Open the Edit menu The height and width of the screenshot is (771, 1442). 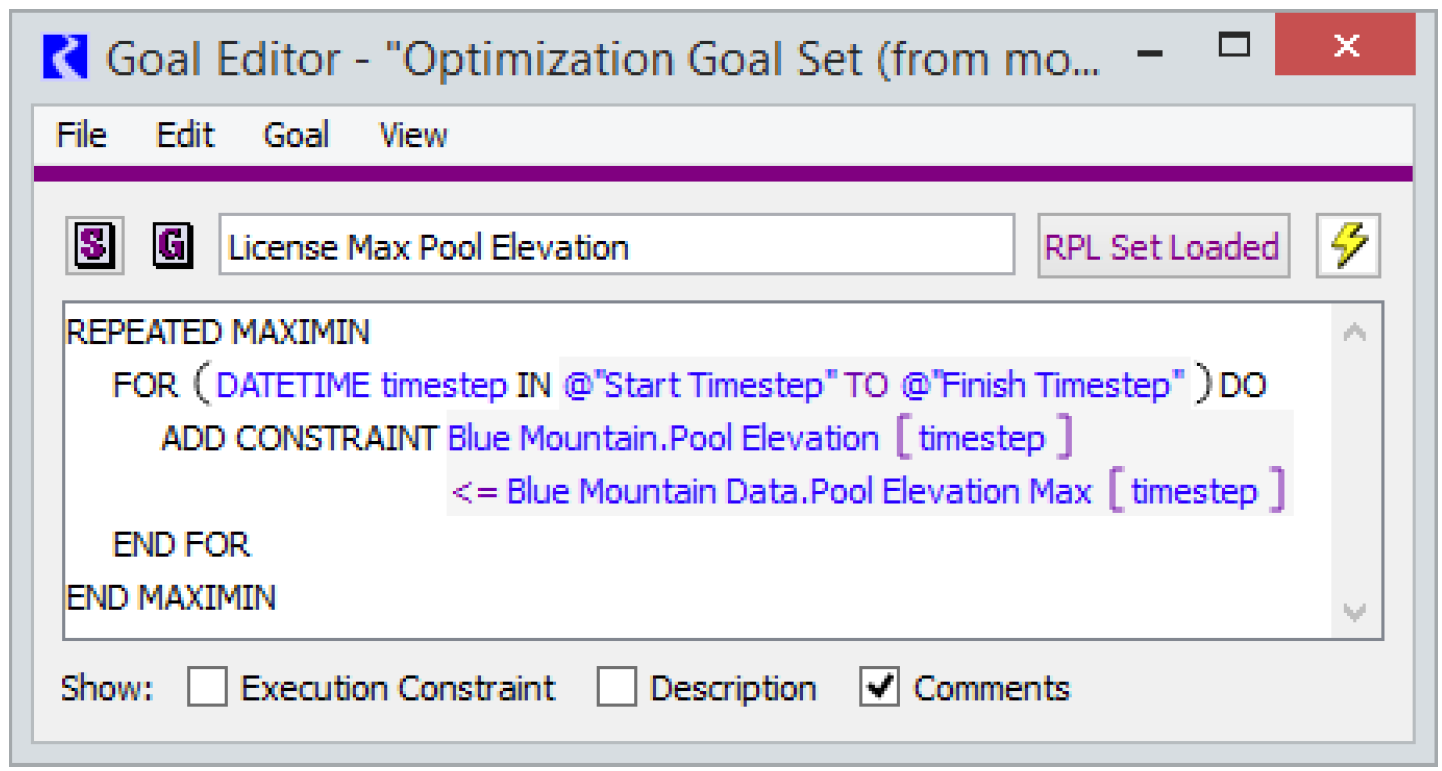185,135
